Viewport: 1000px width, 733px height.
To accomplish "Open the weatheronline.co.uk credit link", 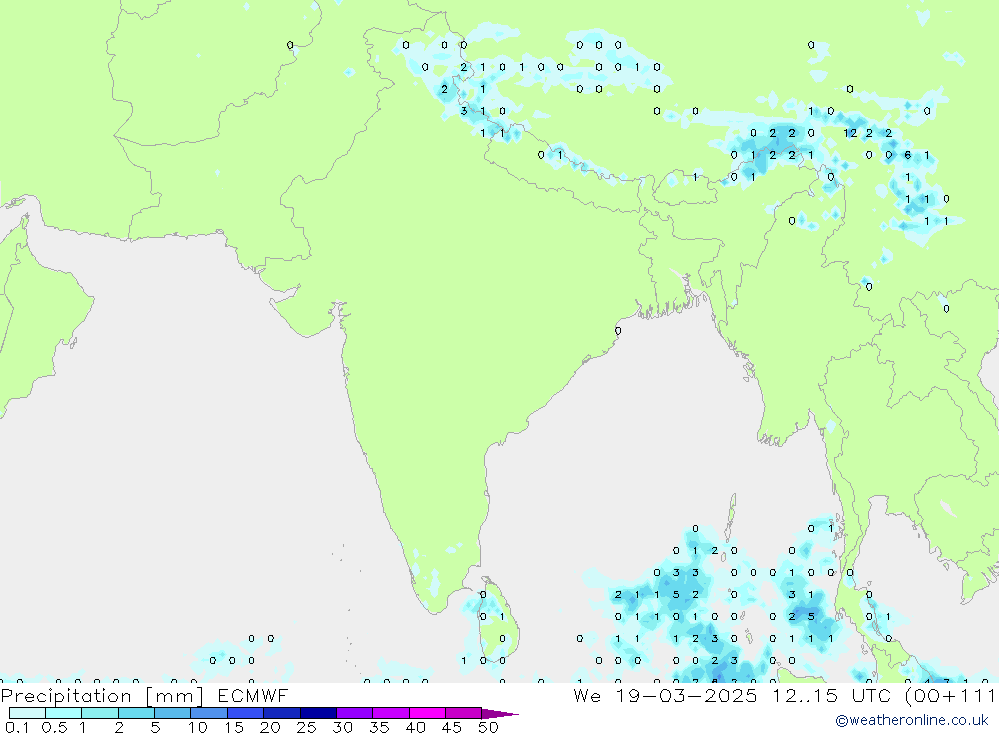I will point(912,720).
